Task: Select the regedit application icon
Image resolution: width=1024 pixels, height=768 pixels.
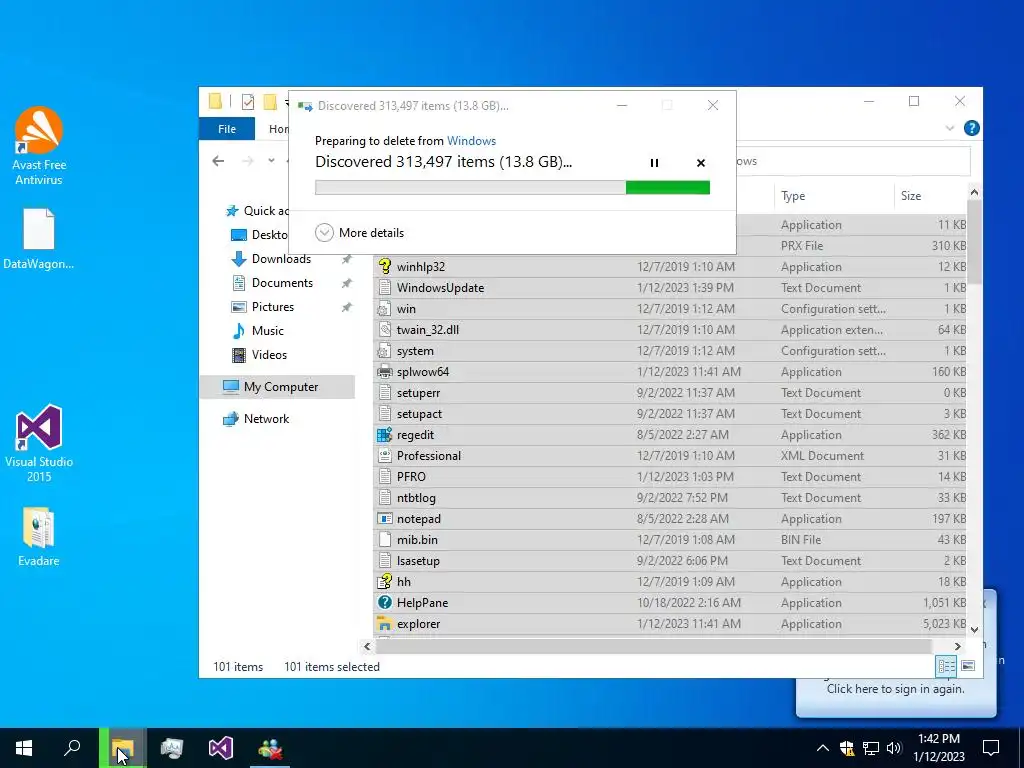Action: click(385, 435)
